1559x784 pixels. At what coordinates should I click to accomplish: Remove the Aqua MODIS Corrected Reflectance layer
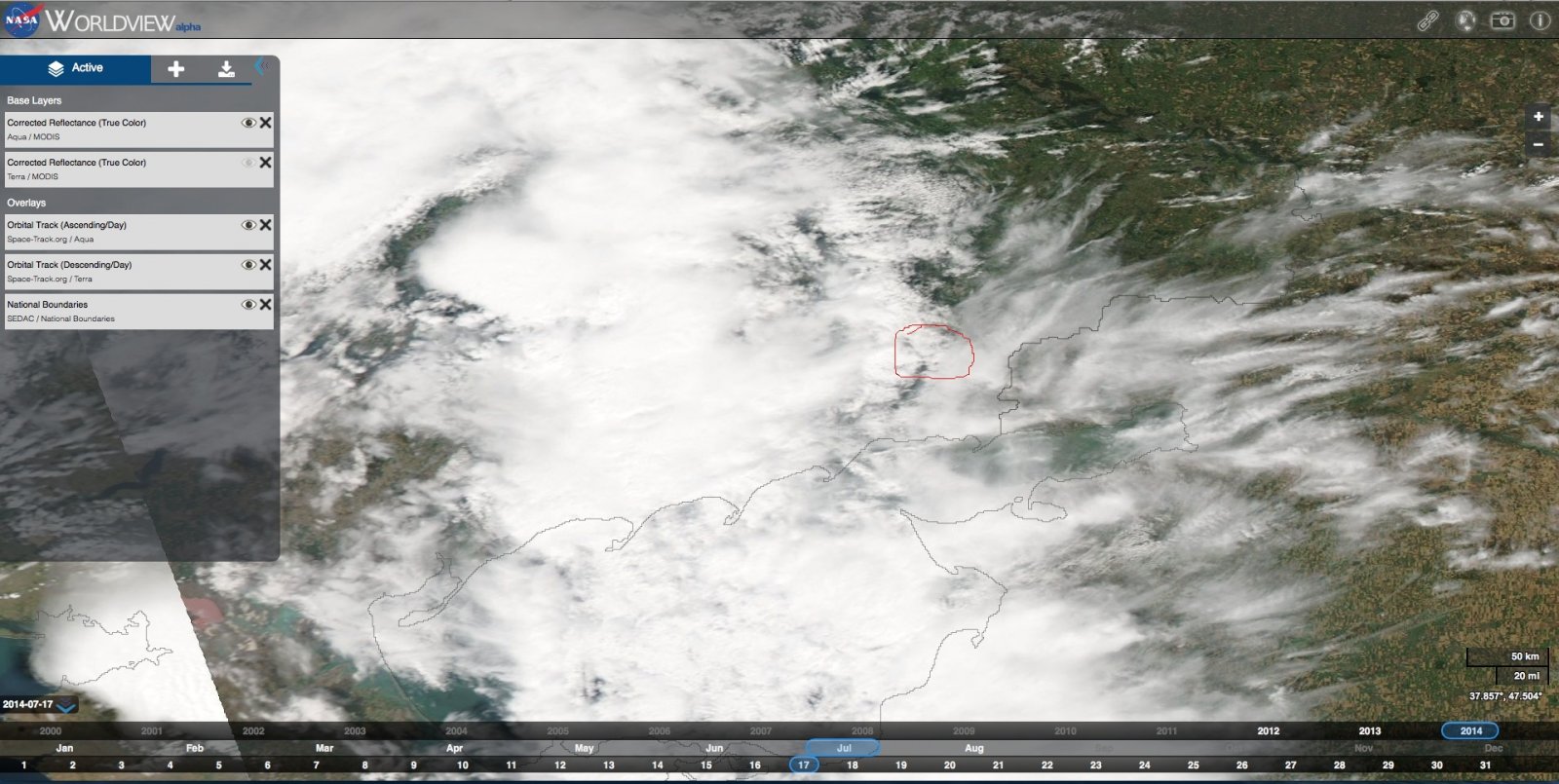coord(265,123)
